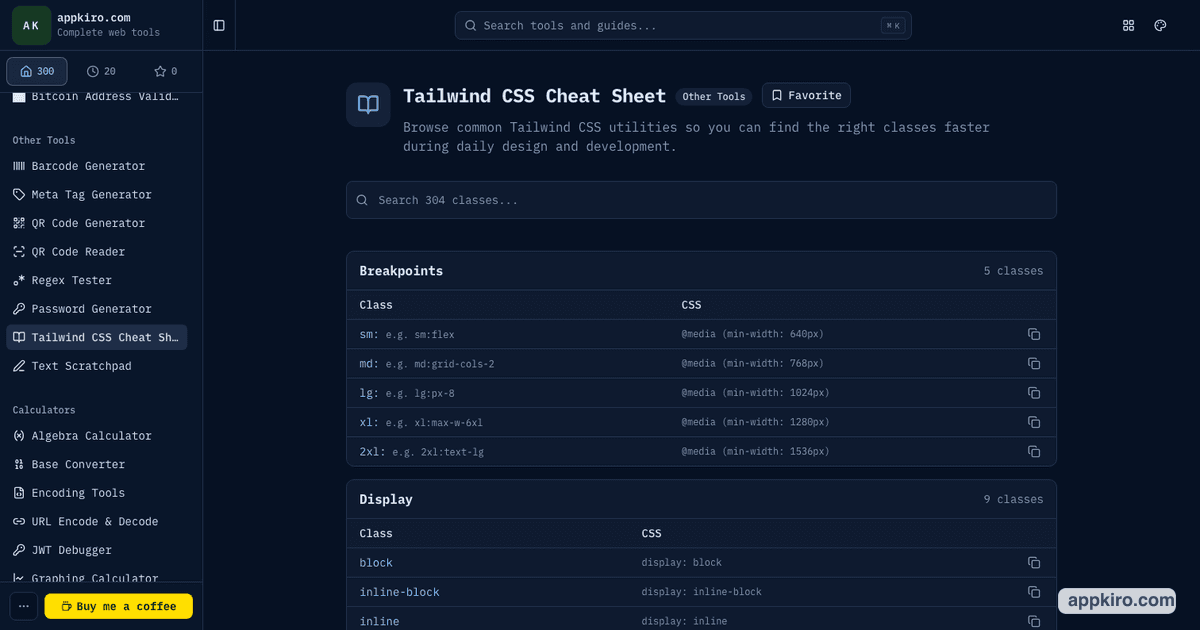Image resolution: width=1200 pixels, height=630 pixels.
Task: Click the Algebra Calculator icon
Action: tap(19, 436)
